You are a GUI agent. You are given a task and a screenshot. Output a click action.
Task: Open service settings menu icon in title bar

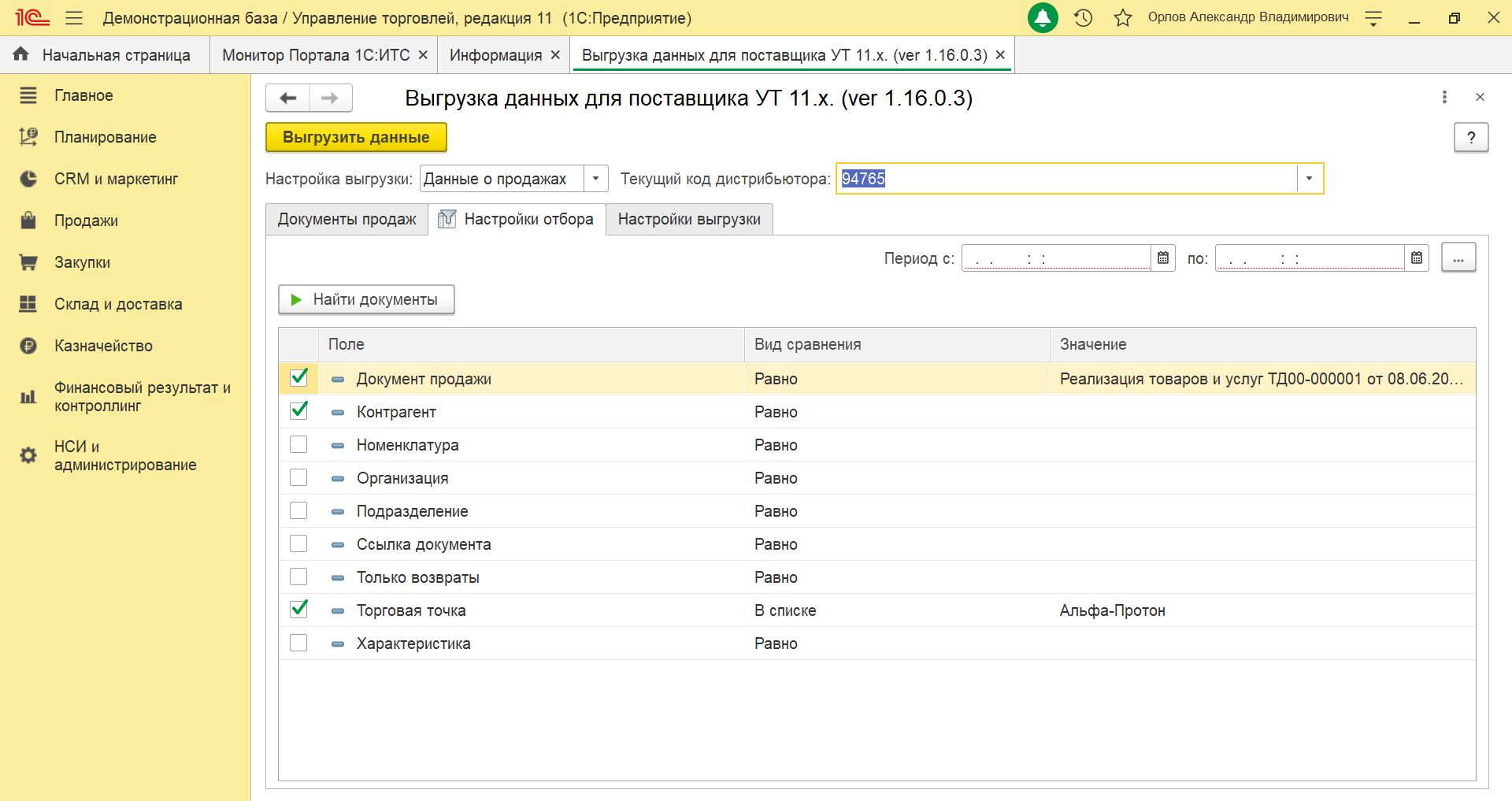1373,18
